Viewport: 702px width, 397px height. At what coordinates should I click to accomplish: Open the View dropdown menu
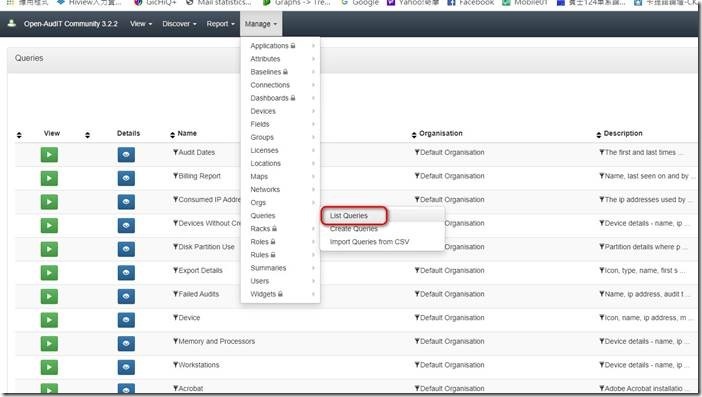click(x=141, y=24)
